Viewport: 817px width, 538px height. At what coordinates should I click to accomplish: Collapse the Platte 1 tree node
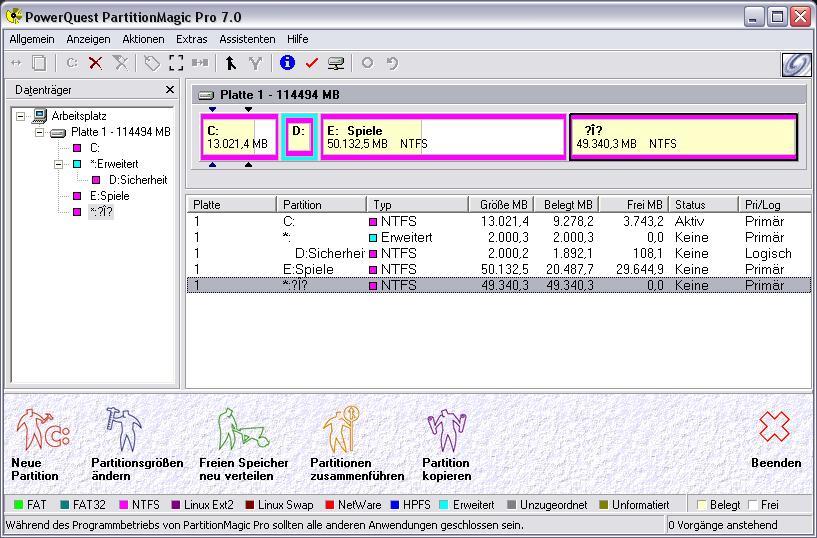(40, 132)
